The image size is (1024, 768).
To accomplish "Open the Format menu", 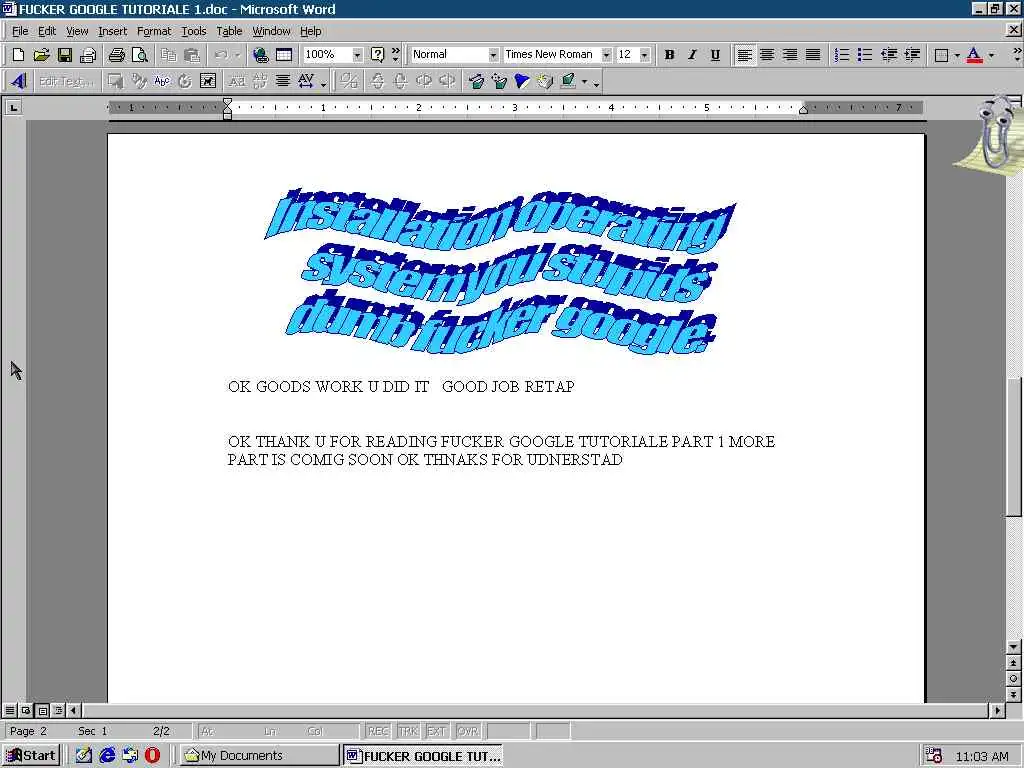I will click(x=153, y=31).
